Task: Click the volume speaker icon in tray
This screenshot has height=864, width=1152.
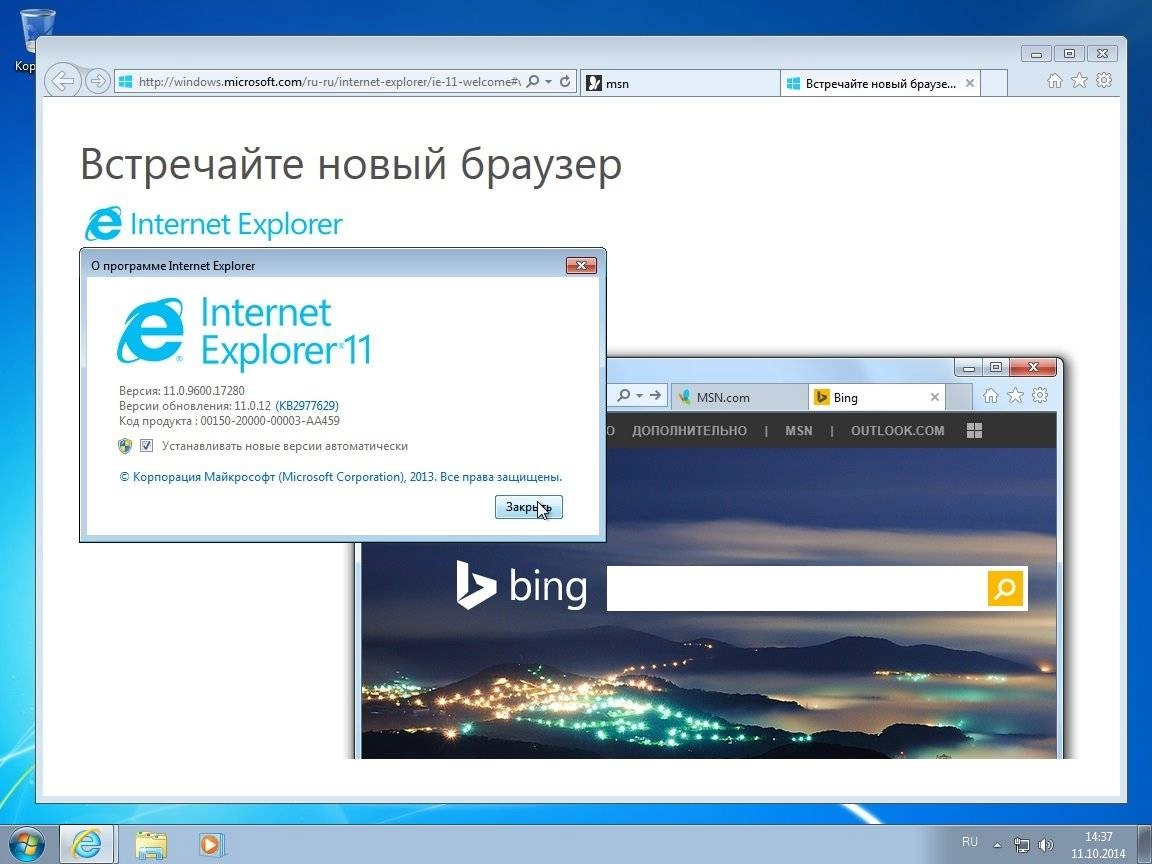Action: pos(1045,845)
